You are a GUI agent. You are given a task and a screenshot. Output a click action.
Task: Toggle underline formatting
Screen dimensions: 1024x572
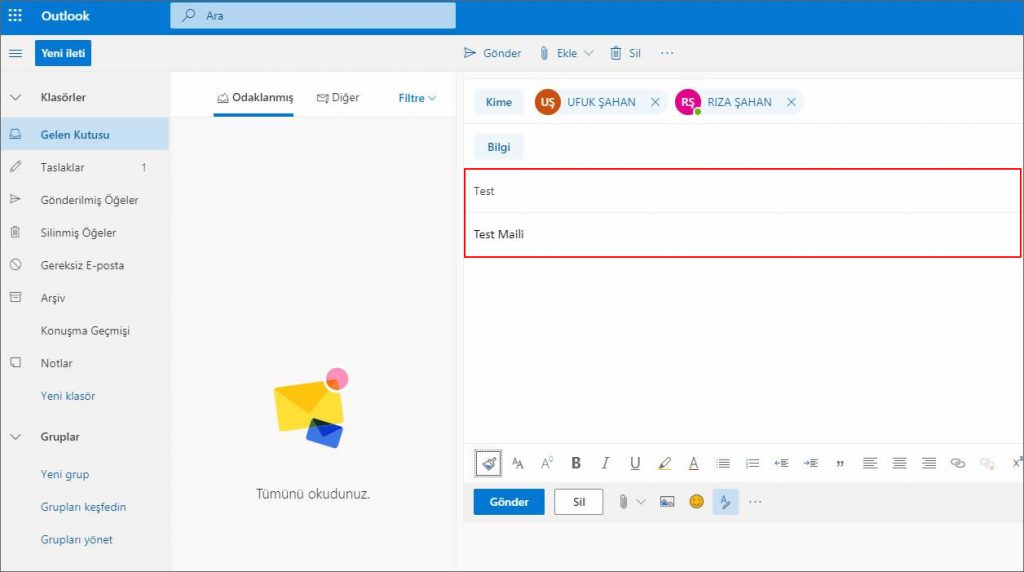coord(635,463)
